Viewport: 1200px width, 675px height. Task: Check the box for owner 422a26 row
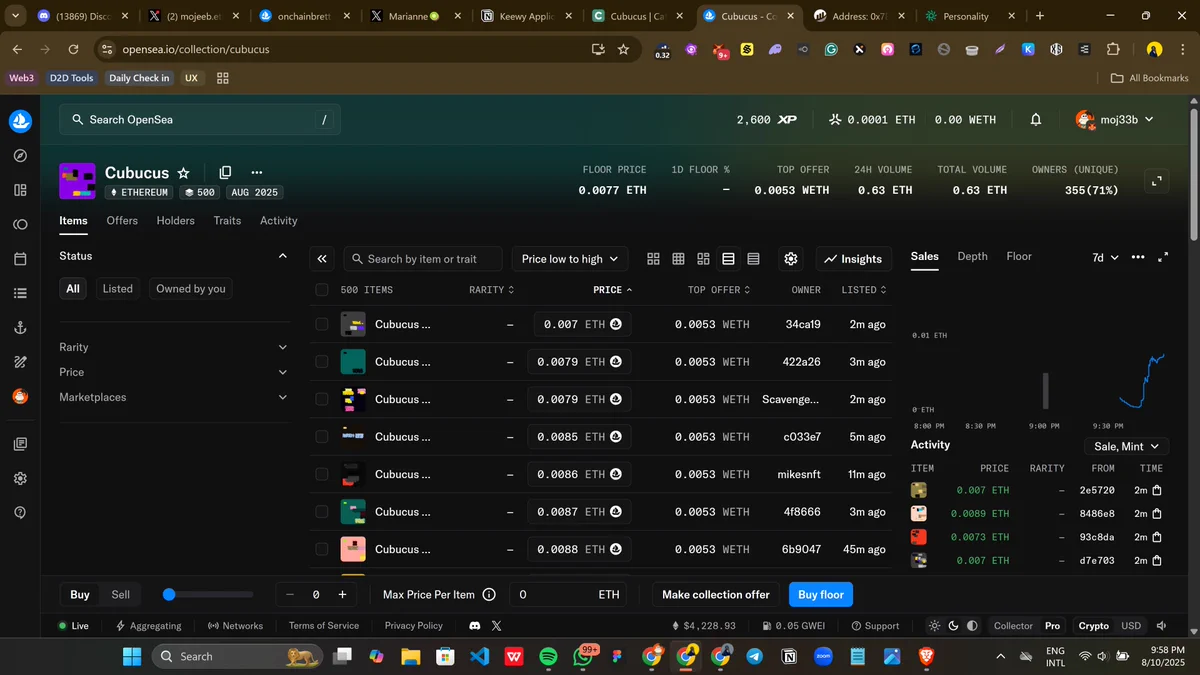(321, 362)
